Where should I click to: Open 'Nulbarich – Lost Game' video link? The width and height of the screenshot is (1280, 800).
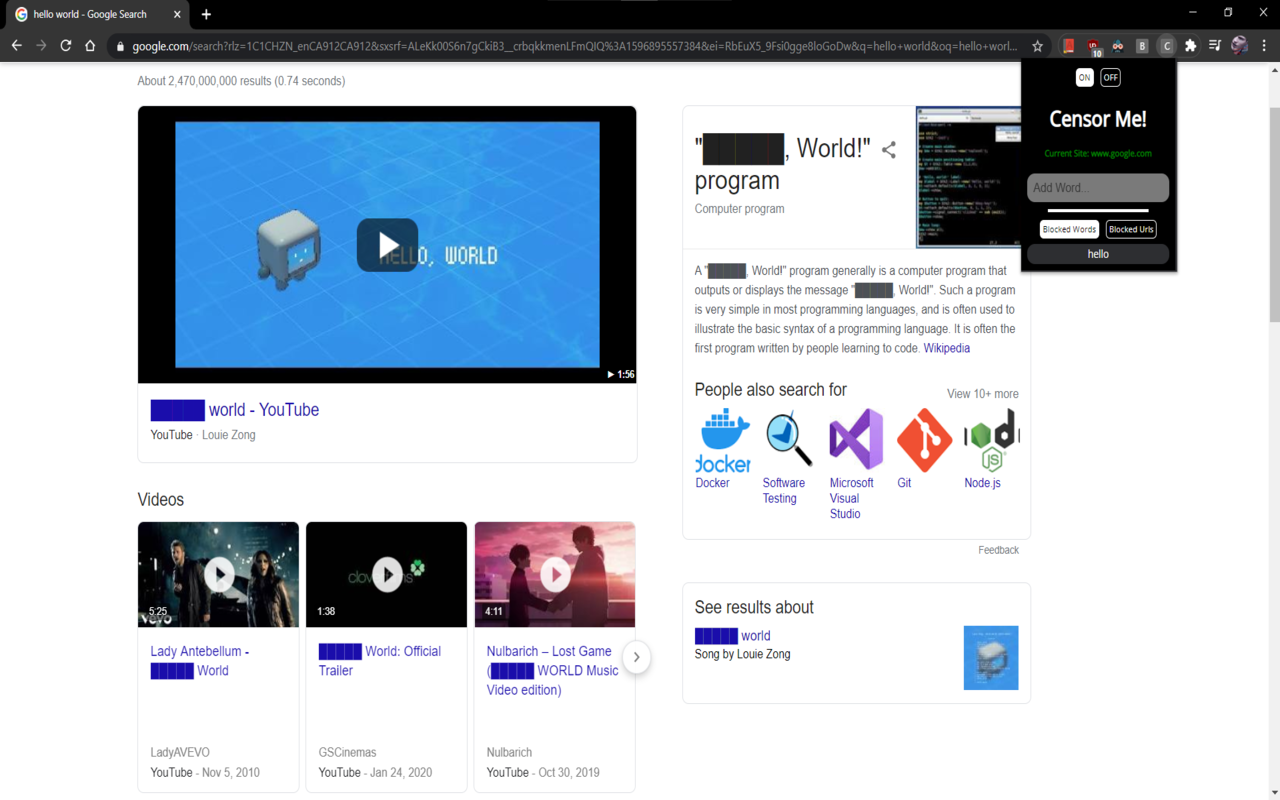[x=553, y=670]
